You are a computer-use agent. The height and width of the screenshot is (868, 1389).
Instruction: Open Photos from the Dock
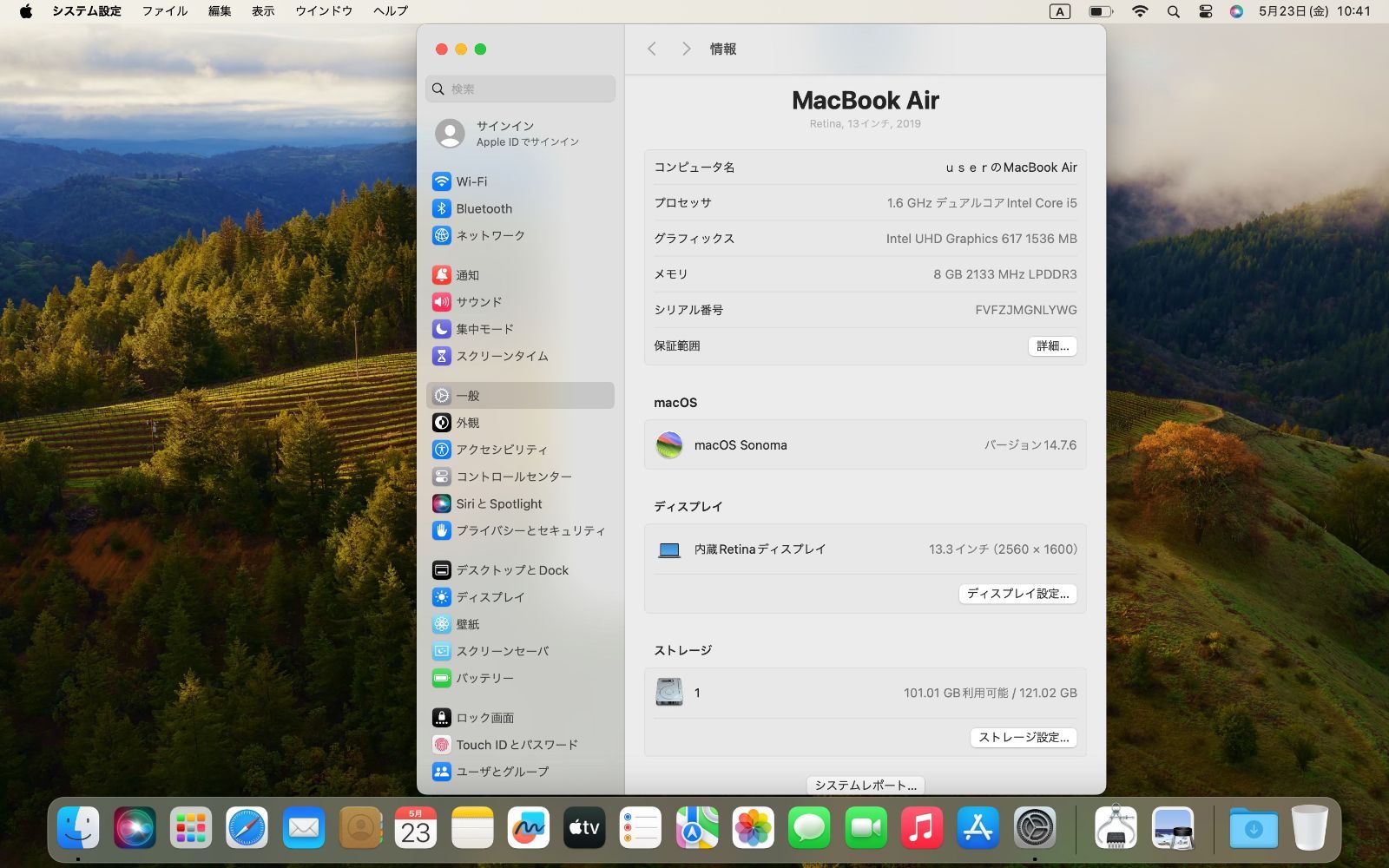point(754,827)
